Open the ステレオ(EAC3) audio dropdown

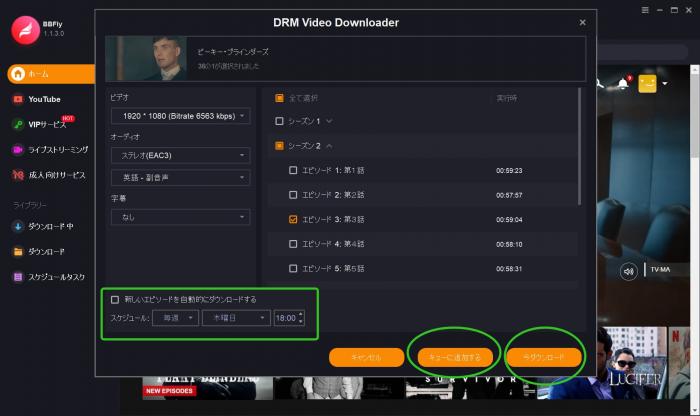tap(180, 155)
